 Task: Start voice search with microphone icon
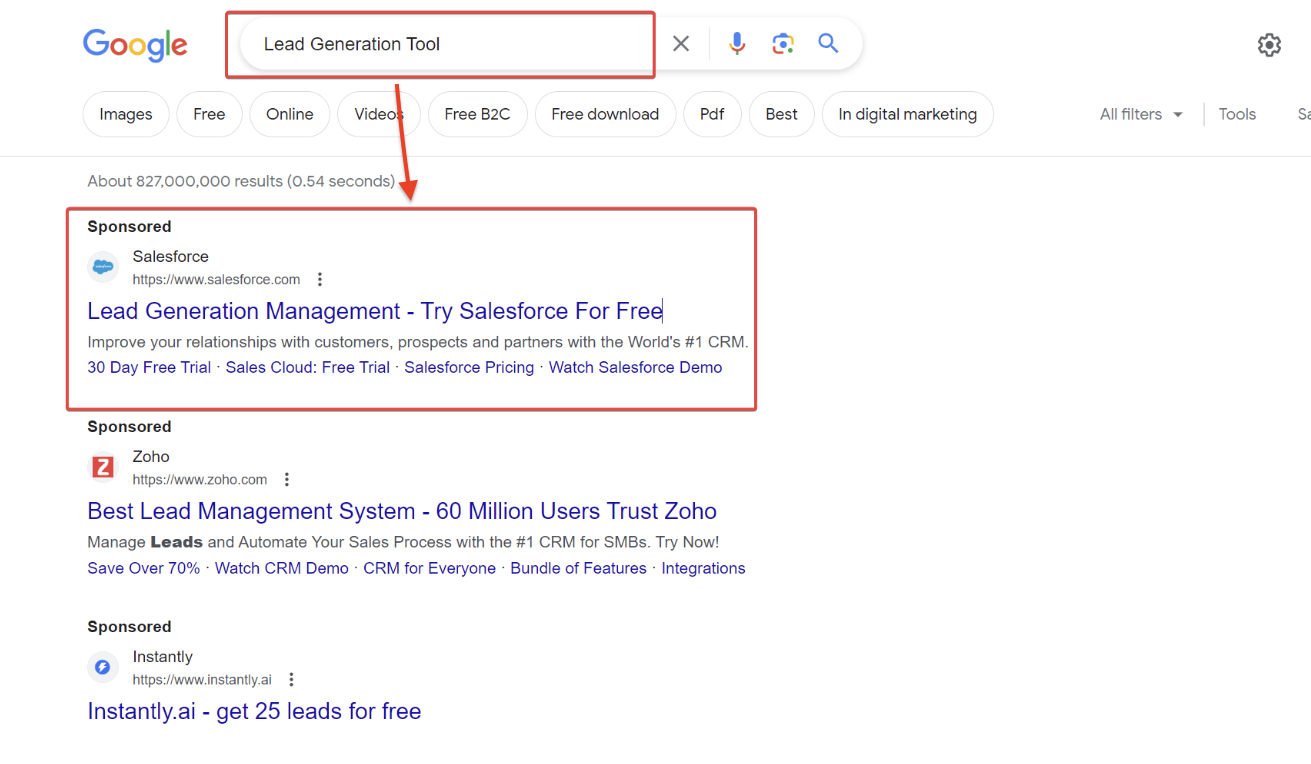[737, 44]
